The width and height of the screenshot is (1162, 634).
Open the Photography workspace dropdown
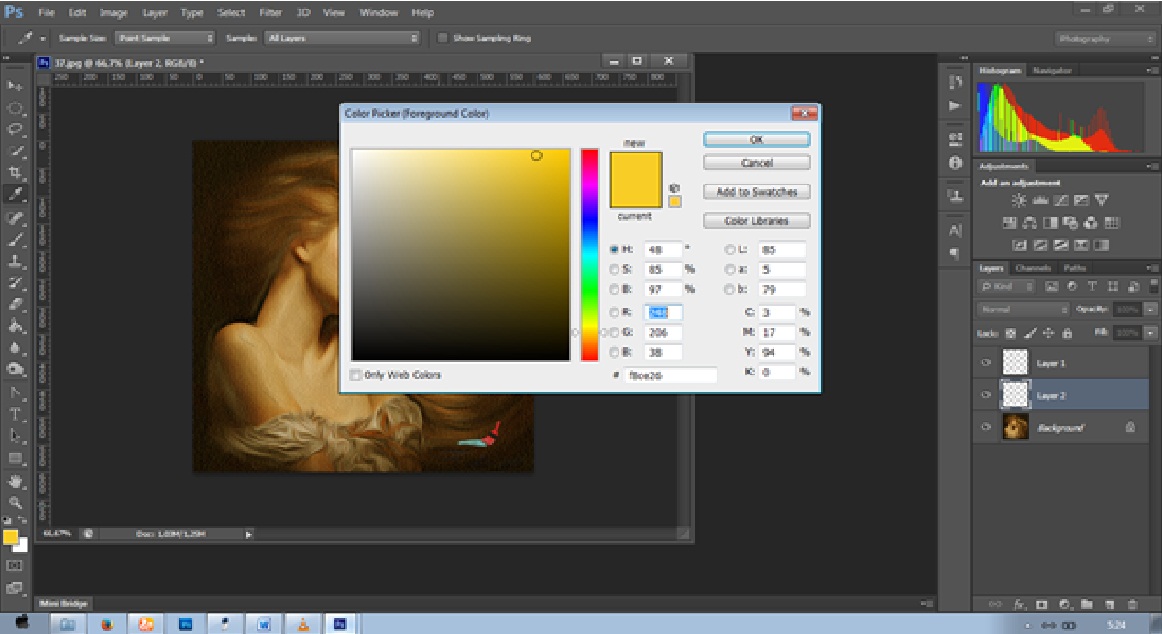(1105, 38)
